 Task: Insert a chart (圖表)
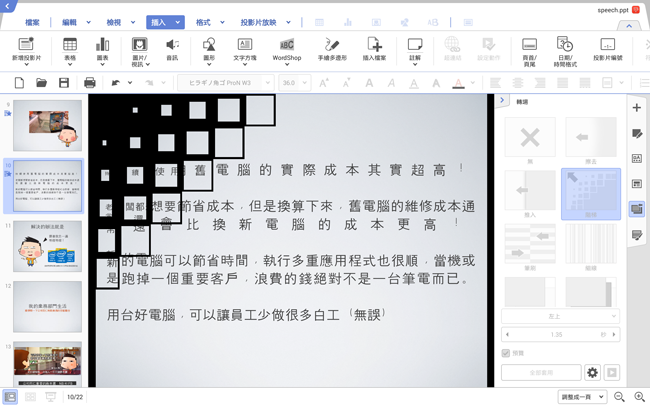tap(102, 50)
